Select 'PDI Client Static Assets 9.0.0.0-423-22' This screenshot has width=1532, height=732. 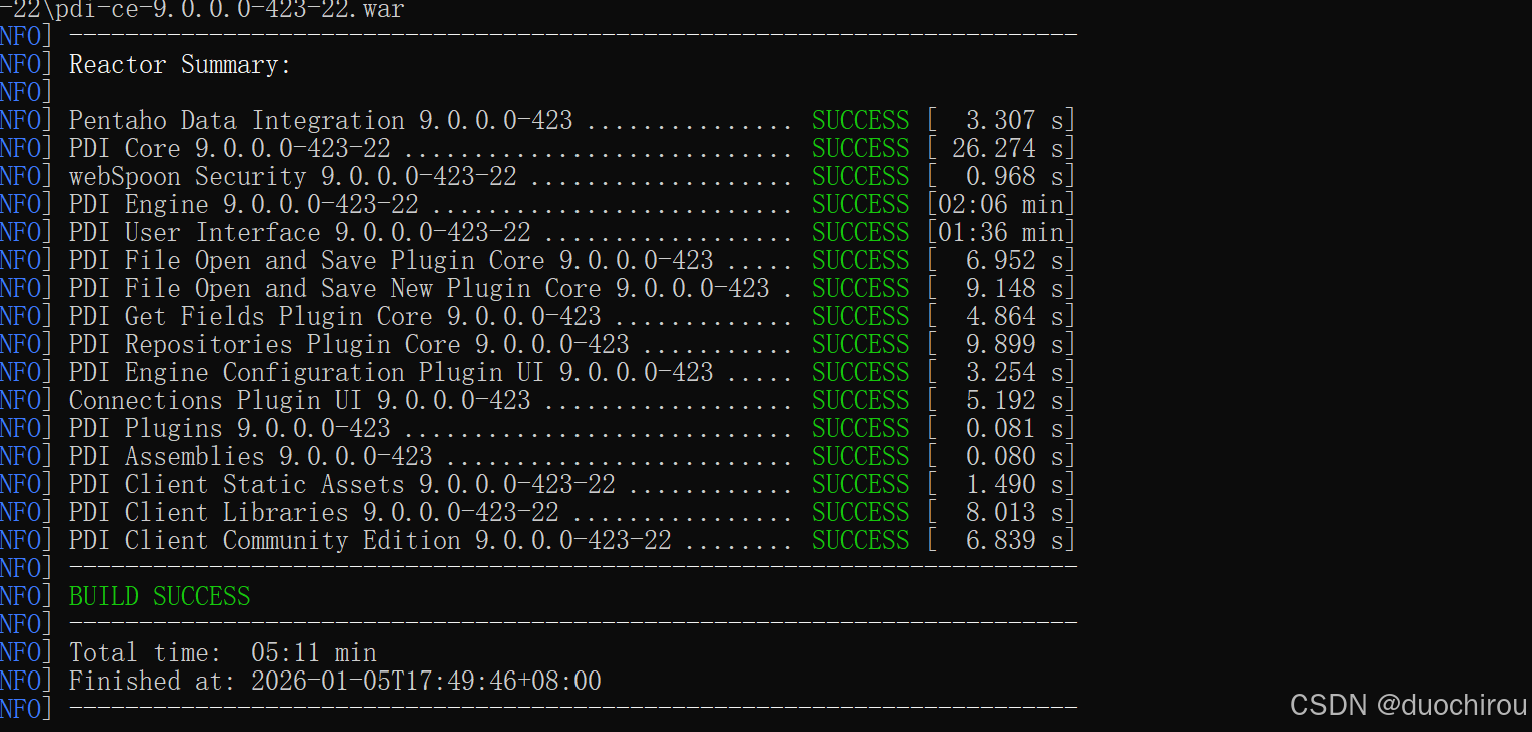pyautogui.click(x=342, y=485)
